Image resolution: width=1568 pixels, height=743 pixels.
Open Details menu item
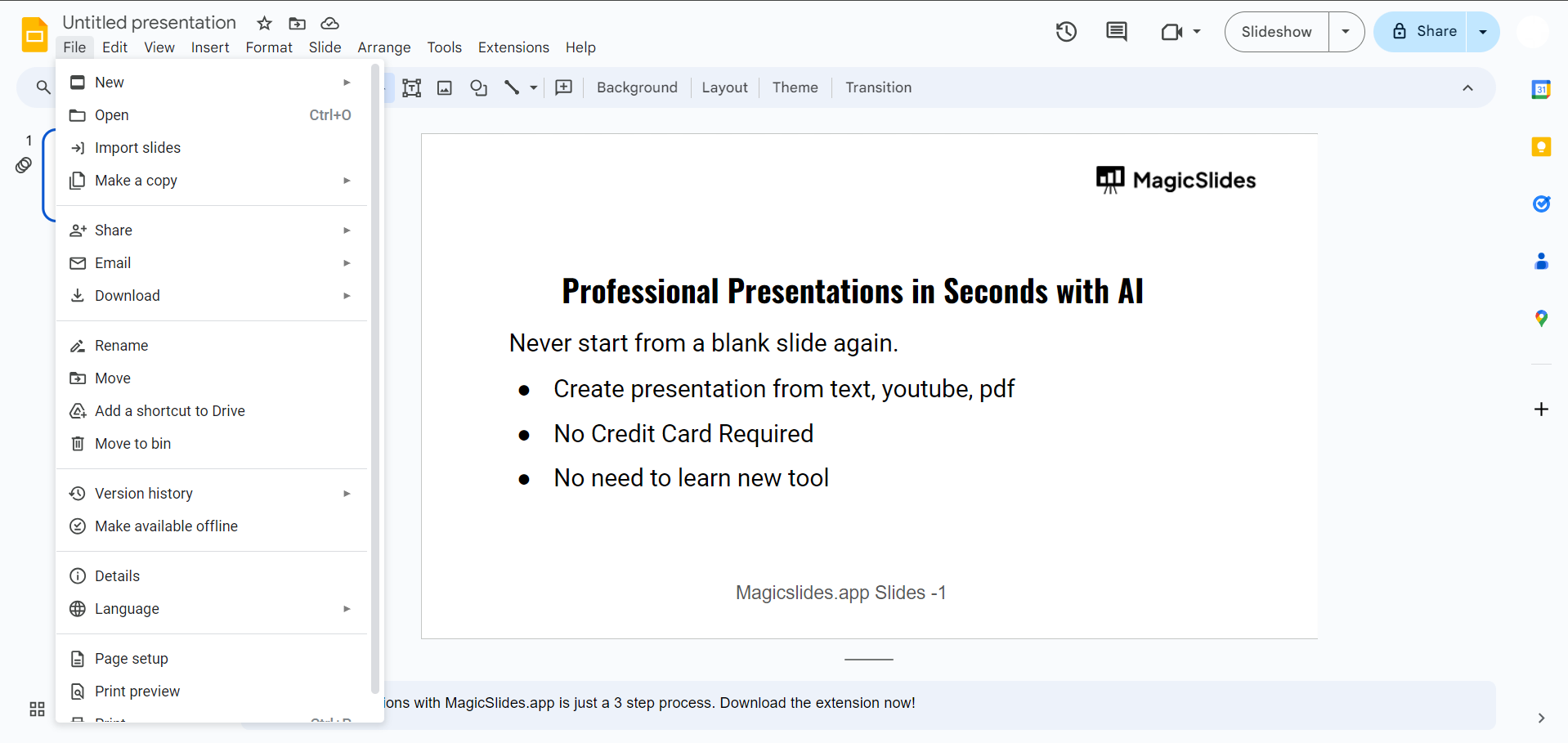pyautogui.click(x=211, y=576)
